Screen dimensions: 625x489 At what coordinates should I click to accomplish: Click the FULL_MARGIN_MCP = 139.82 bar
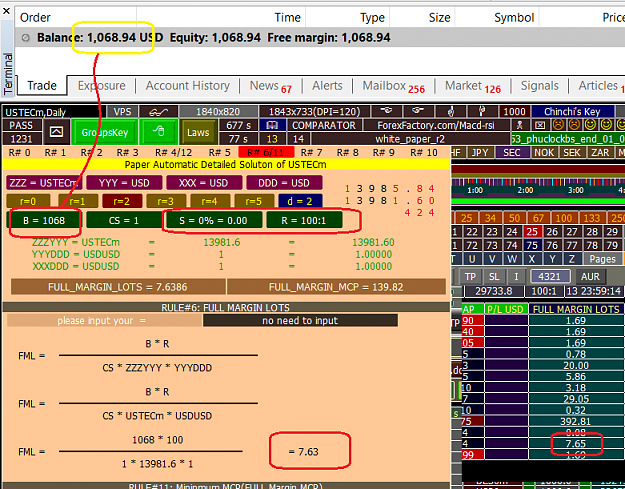point(336,287)
